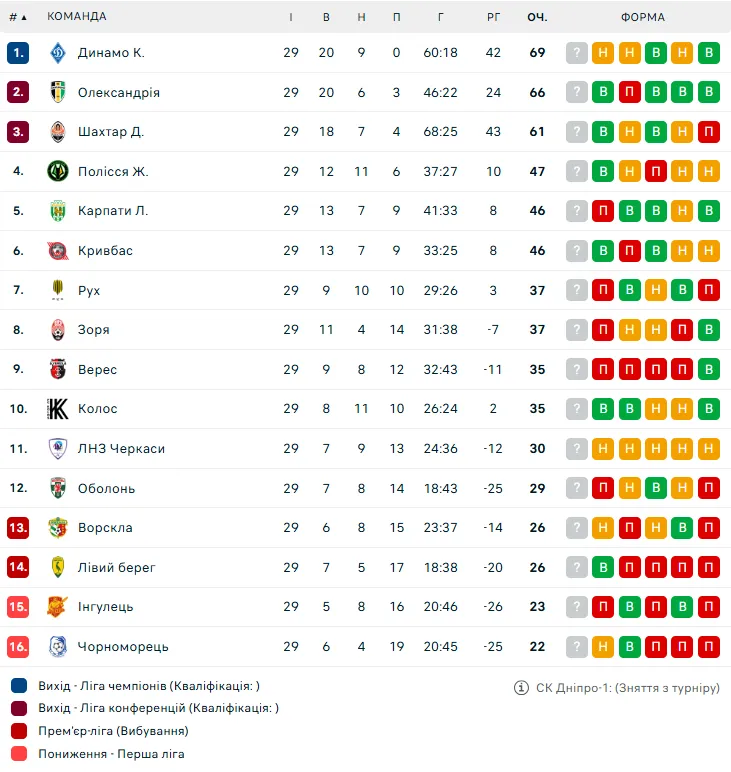Viewport: 731px width, 772px height.
Task: Click the rank 16 badge for Чорноморець
Action: point(18,647)
